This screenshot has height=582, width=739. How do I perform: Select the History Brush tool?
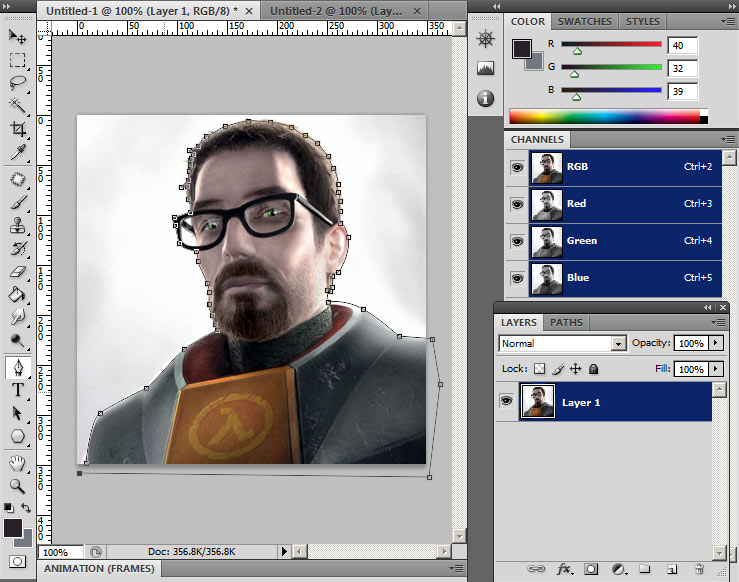click(17, 248)
